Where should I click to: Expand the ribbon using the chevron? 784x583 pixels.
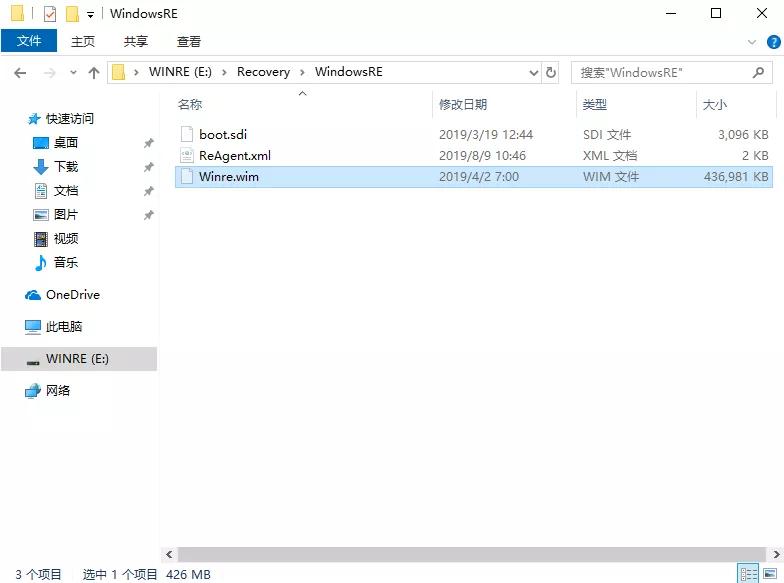coord(753,42)
